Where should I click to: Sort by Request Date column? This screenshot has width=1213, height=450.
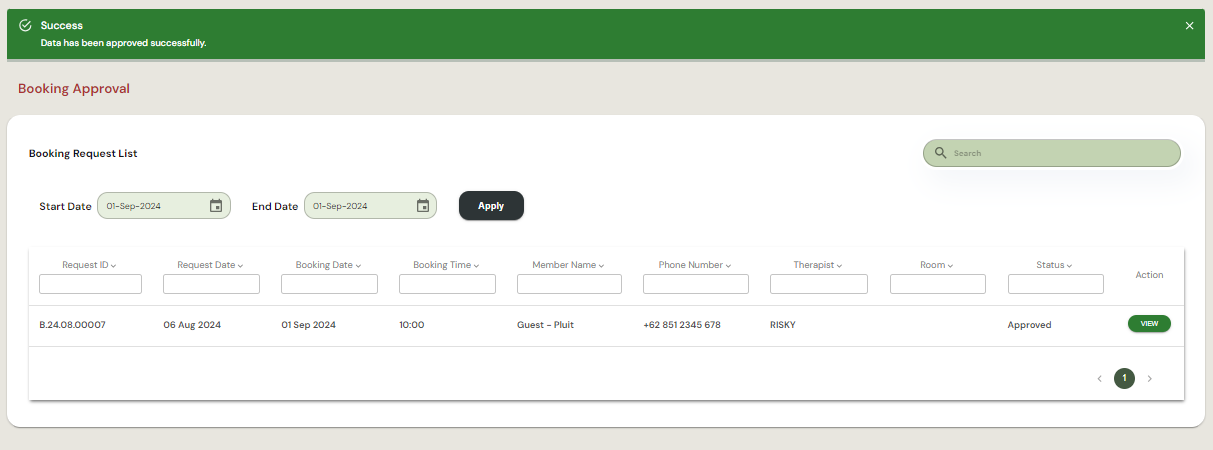[210, 265]
